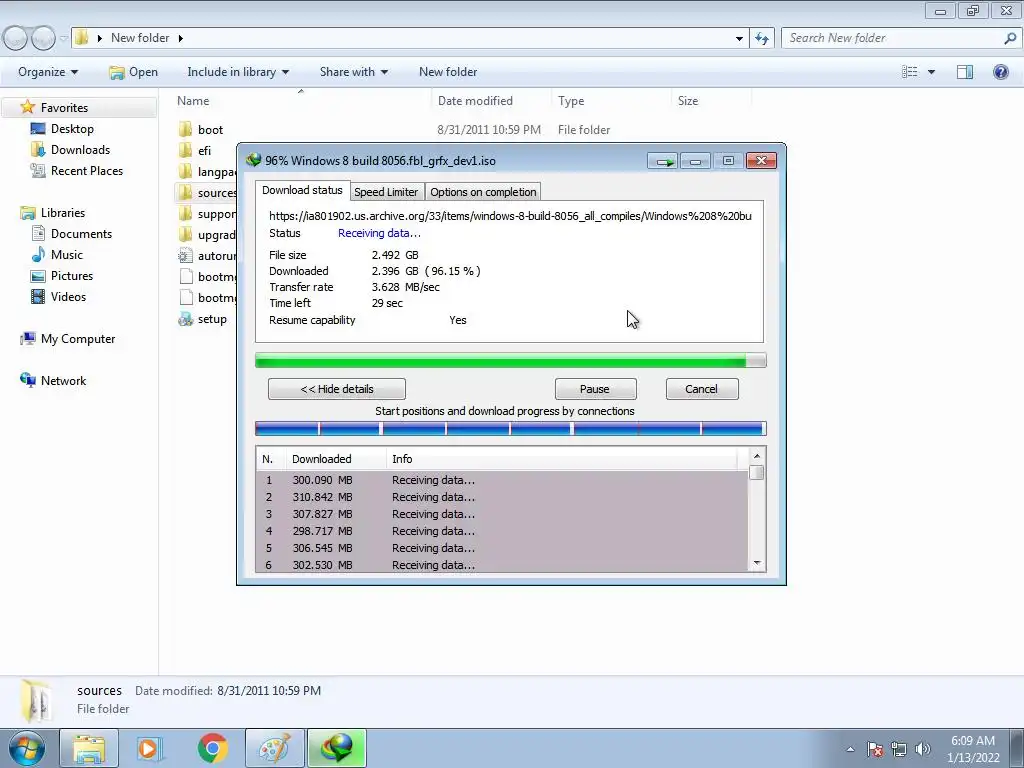This screenshot has height=768, width=1024.
Task: Click the Back navigation button in Explorer
Action: 16,38
